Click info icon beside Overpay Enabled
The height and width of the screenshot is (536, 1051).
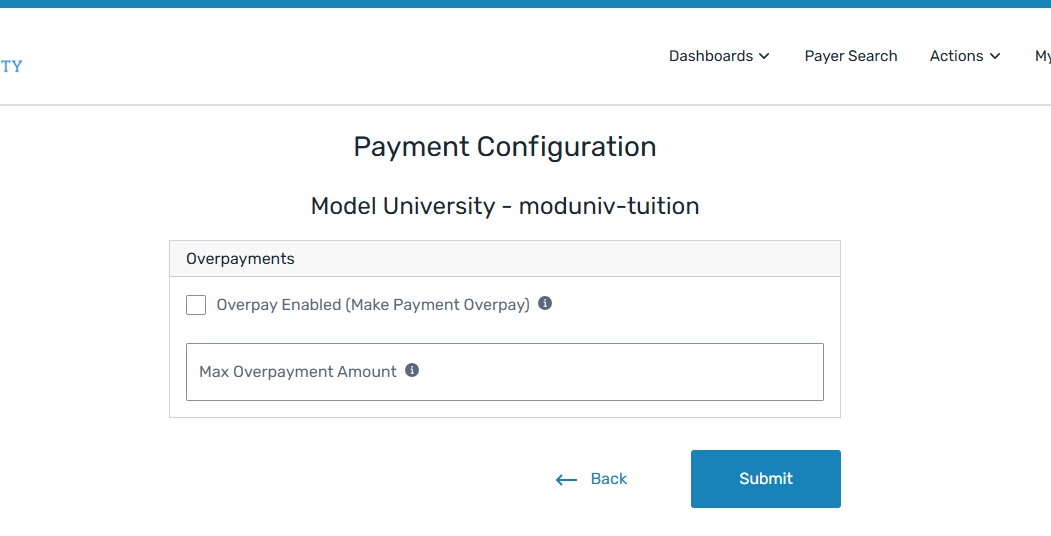(x=545, y=303)
